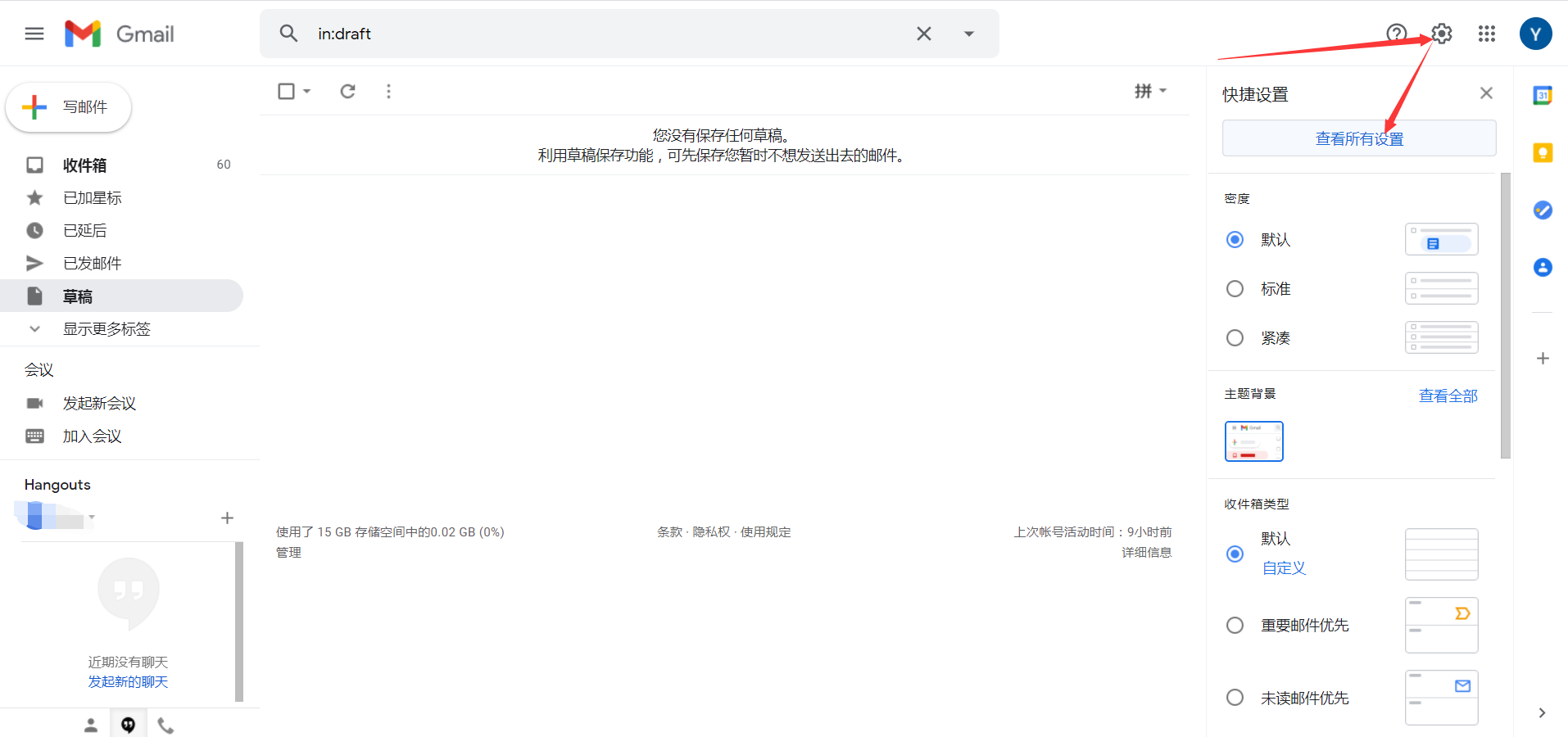Select the 草稿 drafts folder
The width and height of the screenshot is (1568, 737).
tap(121, 296)
